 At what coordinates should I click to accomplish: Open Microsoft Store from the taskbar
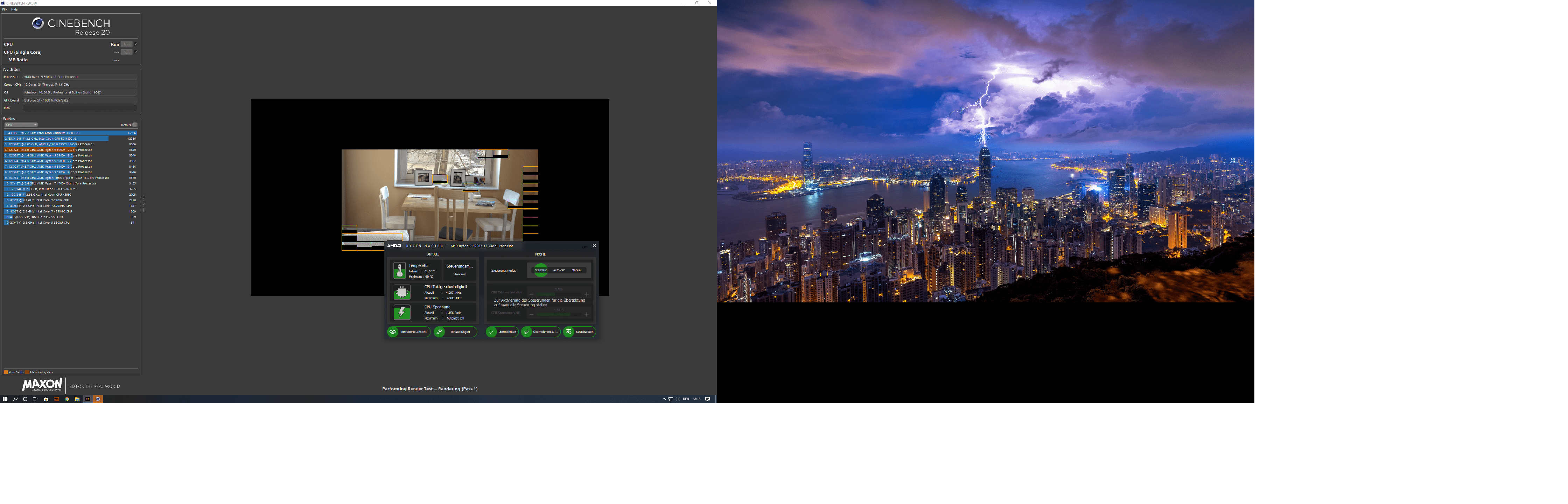pyautogui.click(x=45, y=399)
